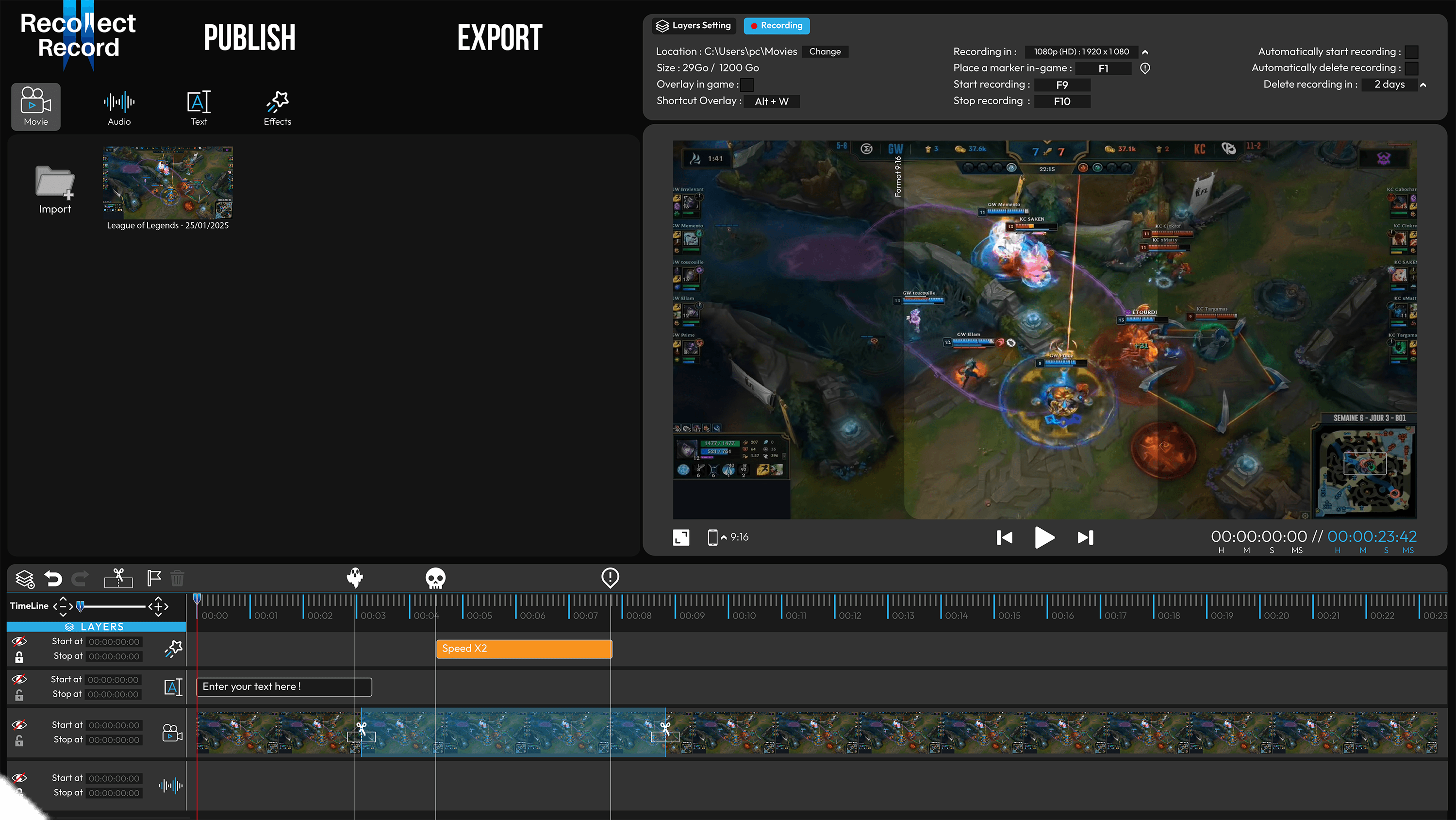Click the Start at field of effects layer
Image resolution: width=1456 pixels, height=820 pixels.
(x=114, y=642)
